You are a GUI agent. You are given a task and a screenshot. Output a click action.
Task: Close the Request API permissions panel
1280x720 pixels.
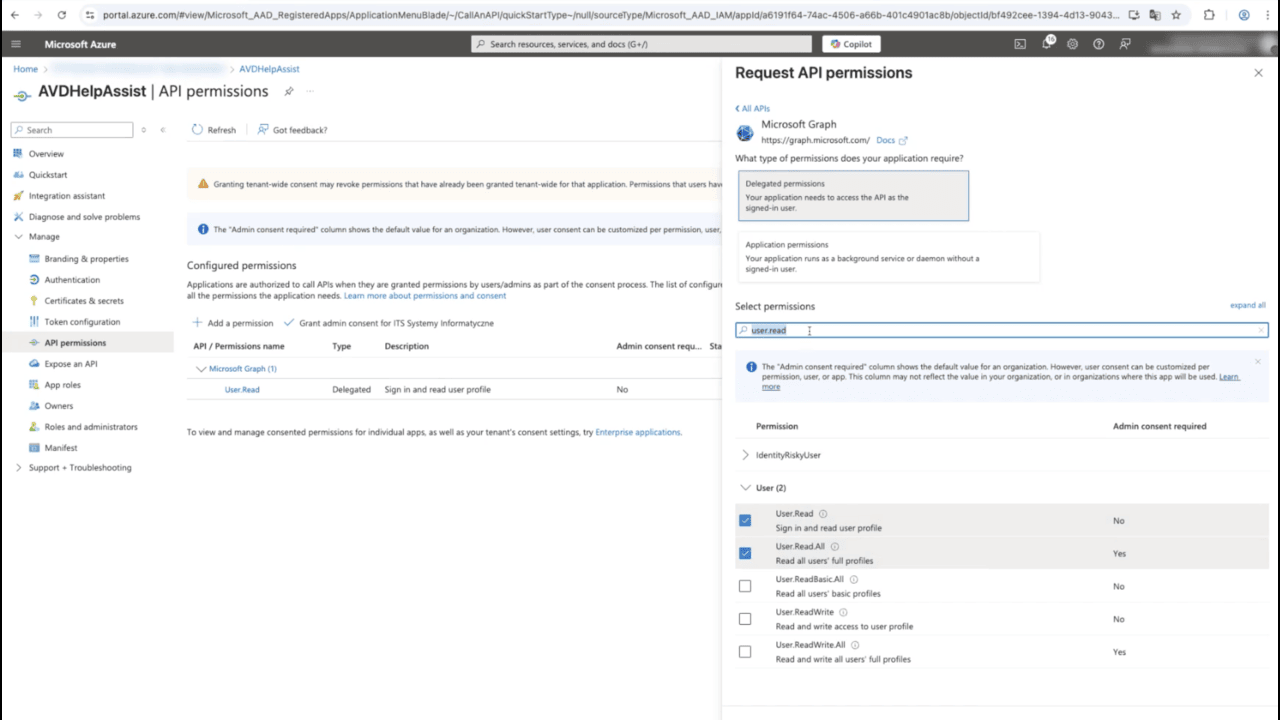click(1258, 73)
